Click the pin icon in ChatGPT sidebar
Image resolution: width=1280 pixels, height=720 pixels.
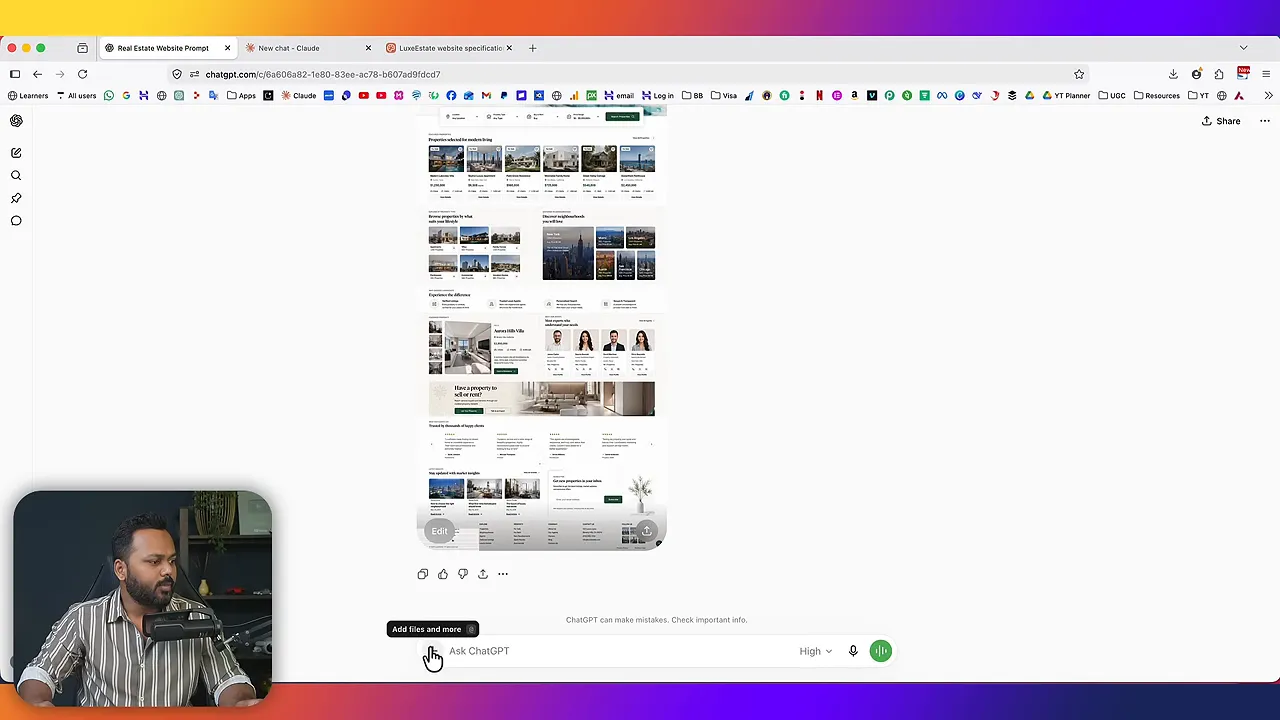click(x=16, y=198)
